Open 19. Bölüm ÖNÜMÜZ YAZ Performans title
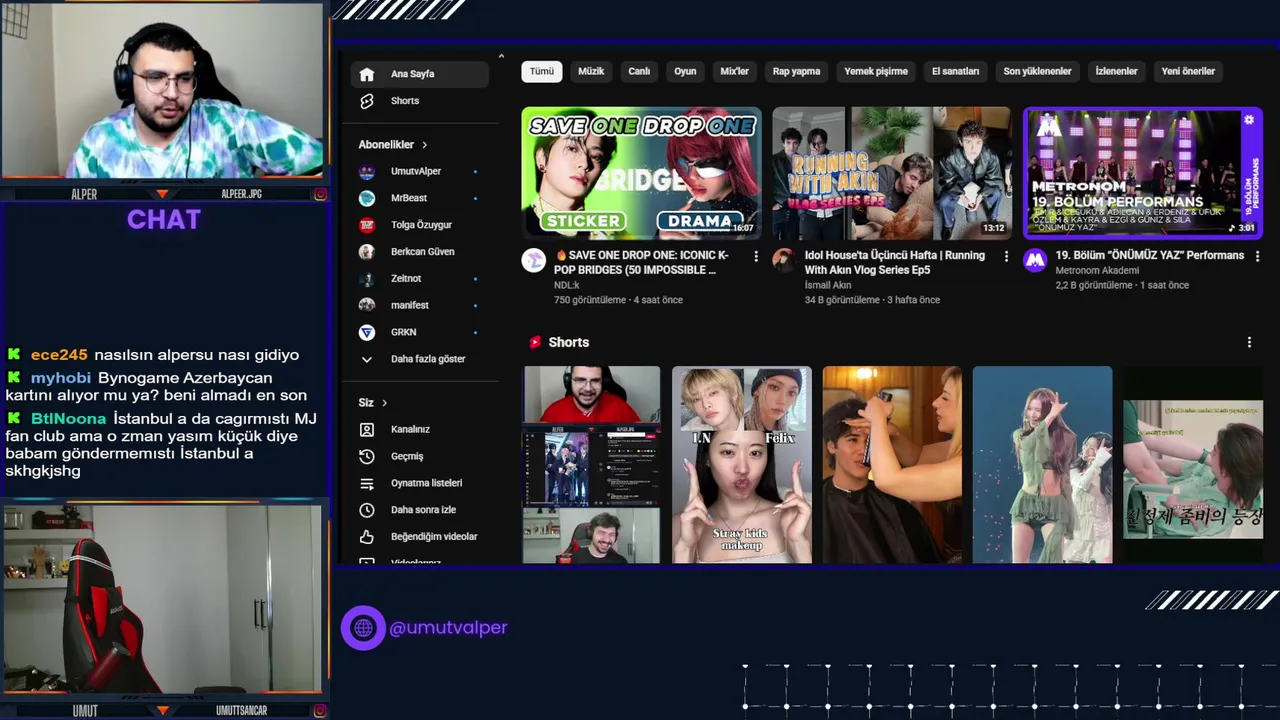The width and height of the screenshot is (1280, 720). coord(1150,256)
